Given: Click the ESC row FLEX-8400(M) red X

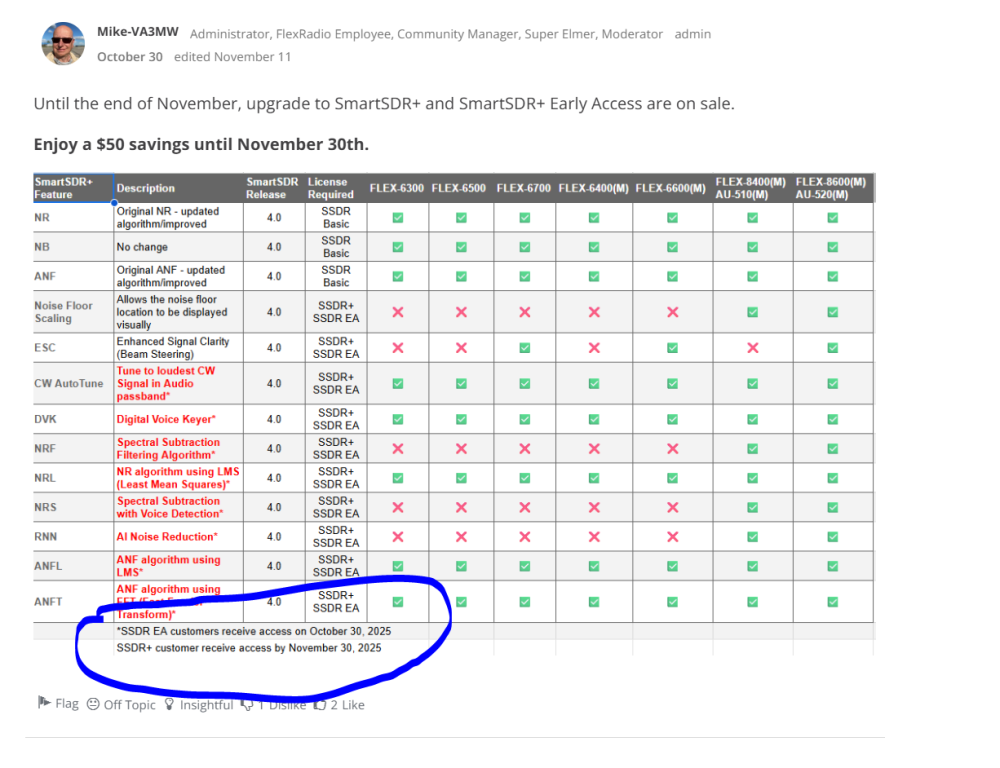Looking at the screenshot, I should (x=753, y=348).
